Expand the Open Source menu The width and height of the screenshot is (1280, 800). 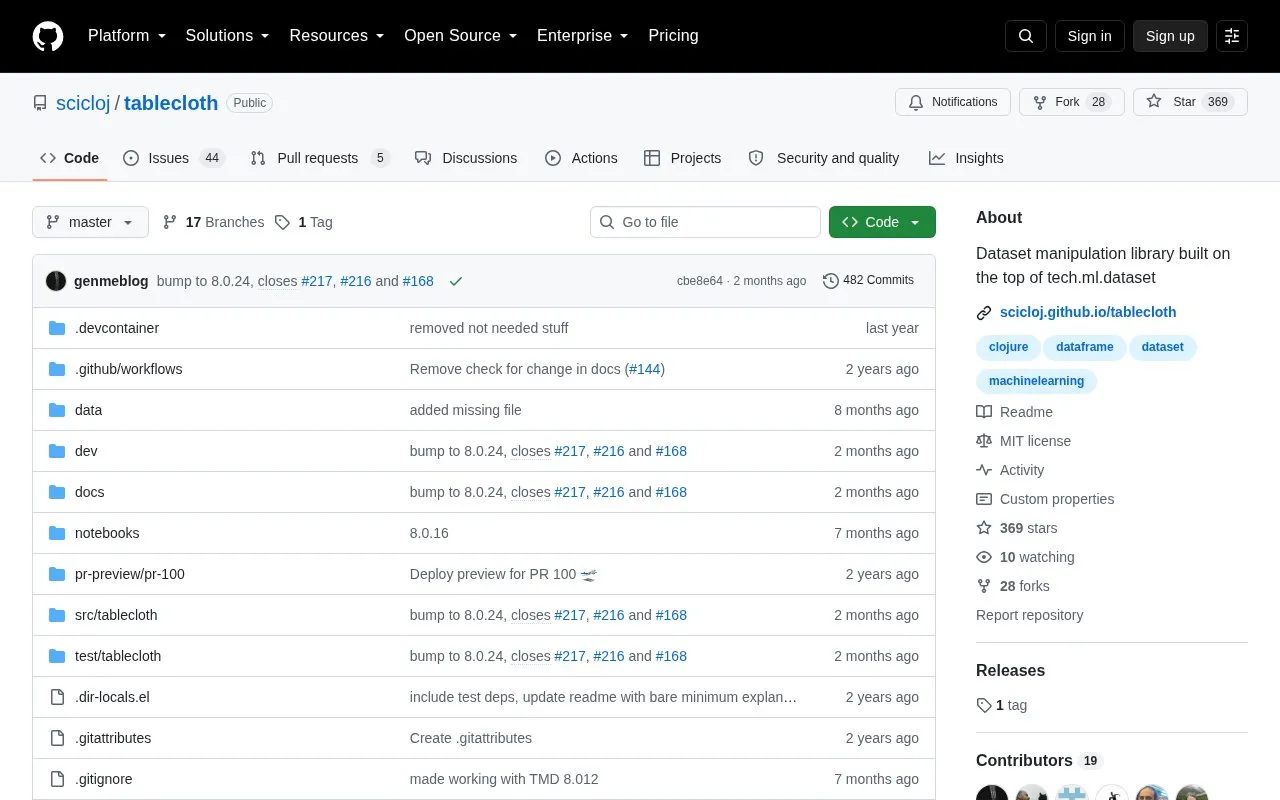pos(460,36)
